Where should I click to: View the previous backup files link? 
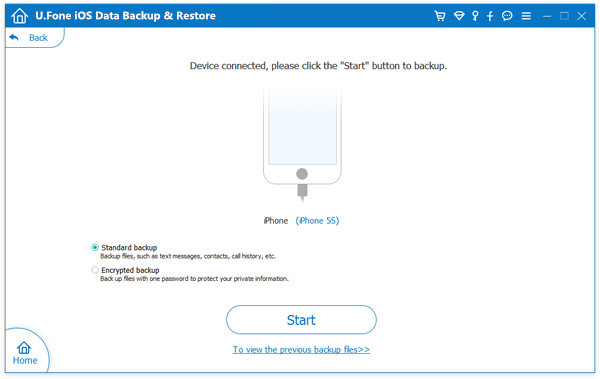click(x=301, y=350)
